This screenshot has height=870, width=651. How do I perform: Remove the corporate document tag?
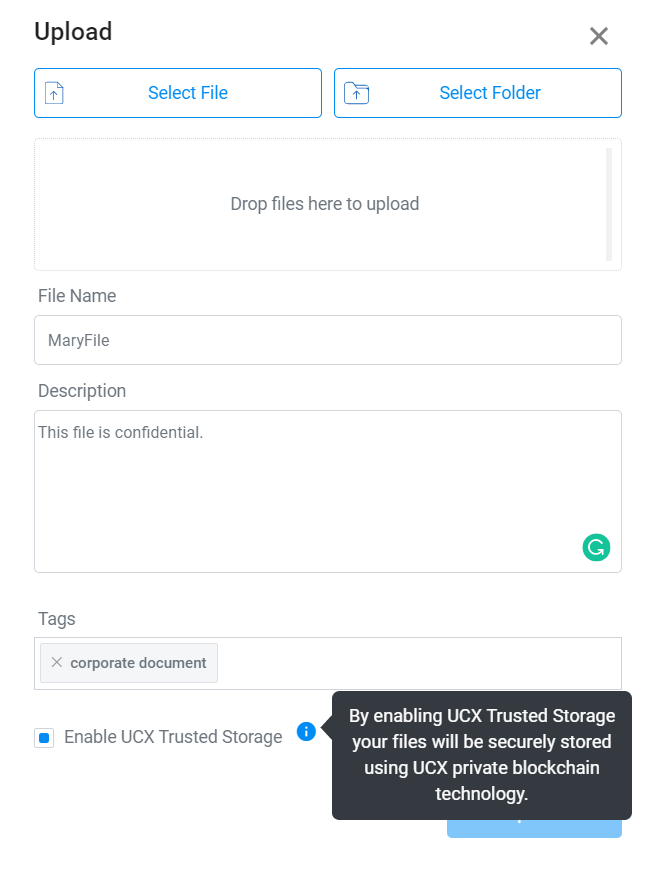tap(56, 662)
